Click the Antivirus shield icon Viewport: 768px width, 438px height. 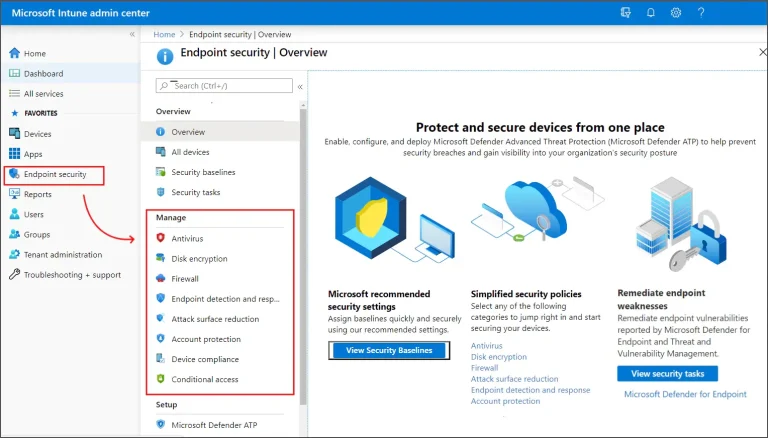tap(161, 238)
